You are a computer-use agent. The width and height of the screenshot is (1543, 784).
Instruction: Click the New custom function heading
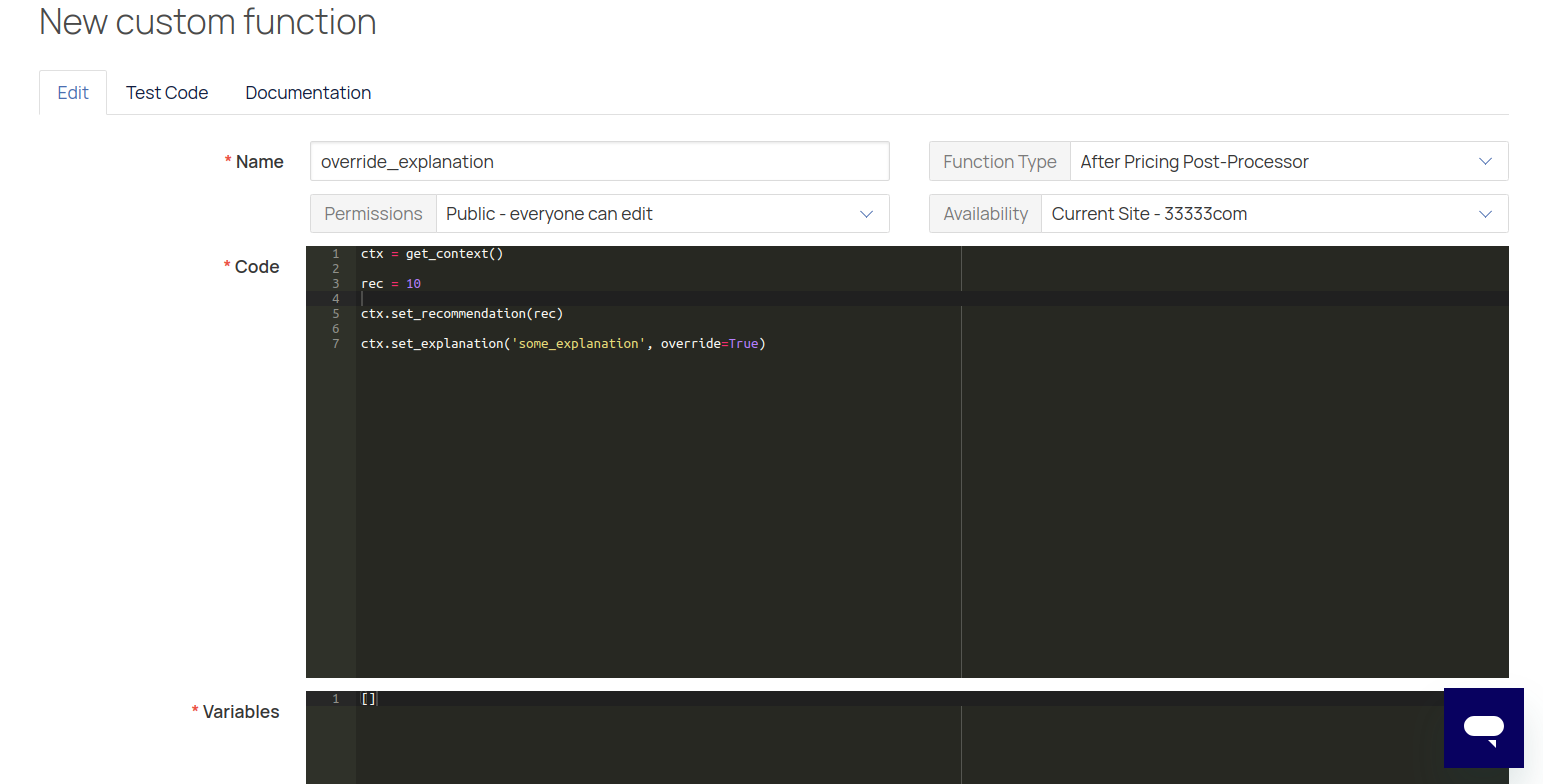208,21
